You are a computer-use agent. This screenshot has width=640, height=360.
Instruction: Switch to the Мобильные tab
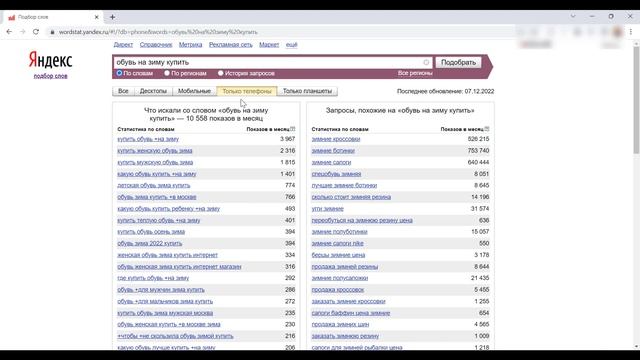coord(194,91)
